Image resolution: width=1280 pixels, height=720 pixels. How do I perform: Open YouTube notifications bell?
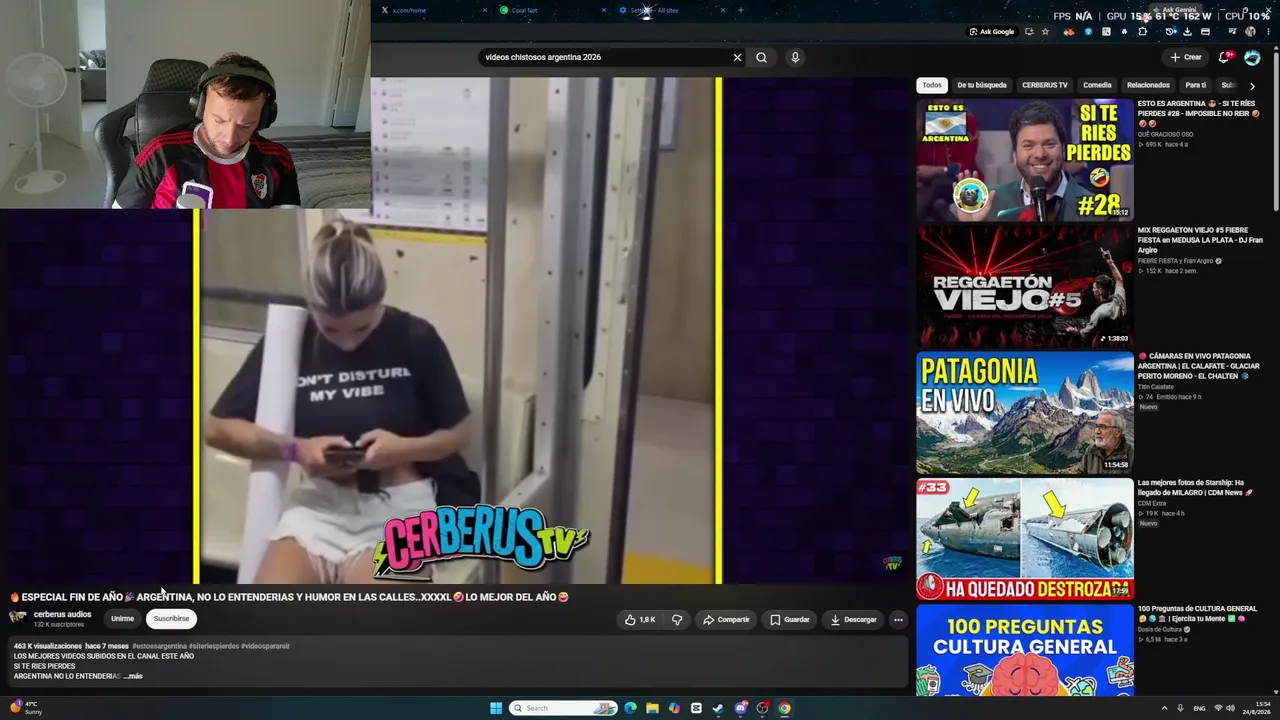pos(1224,57)
